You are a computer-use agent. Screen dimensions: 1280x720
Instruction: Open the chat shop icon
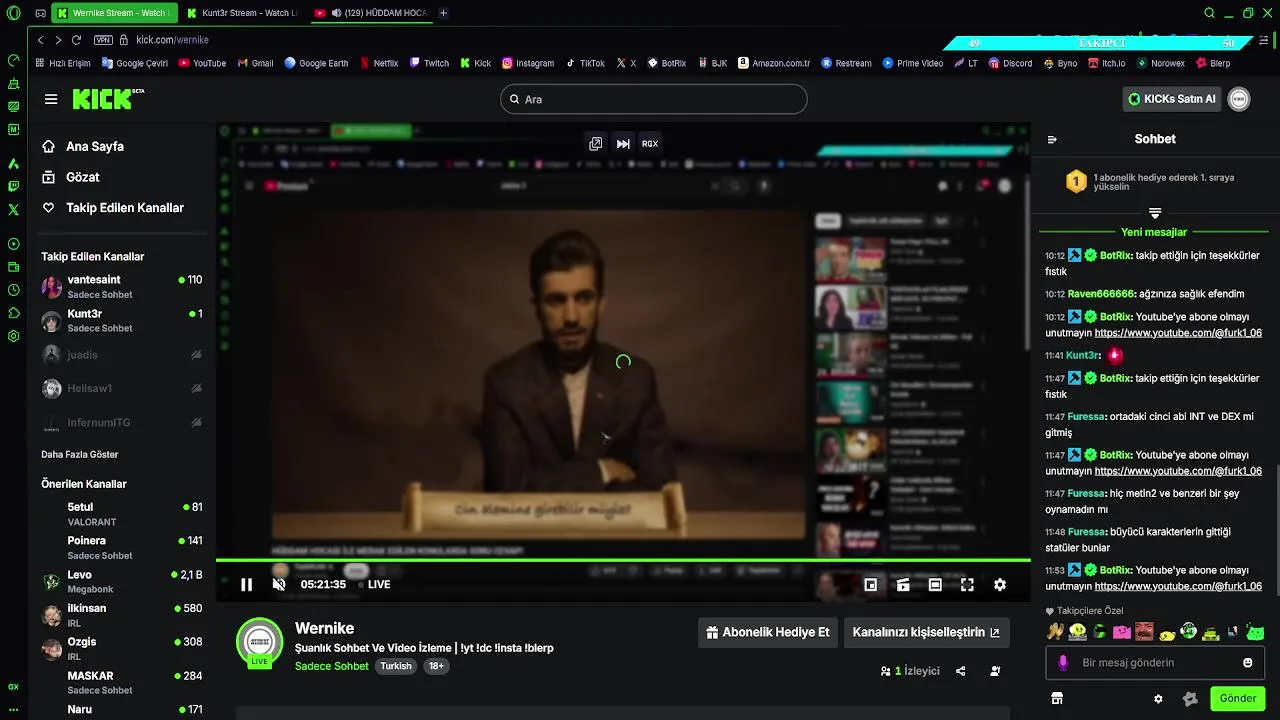[1057, 699]
